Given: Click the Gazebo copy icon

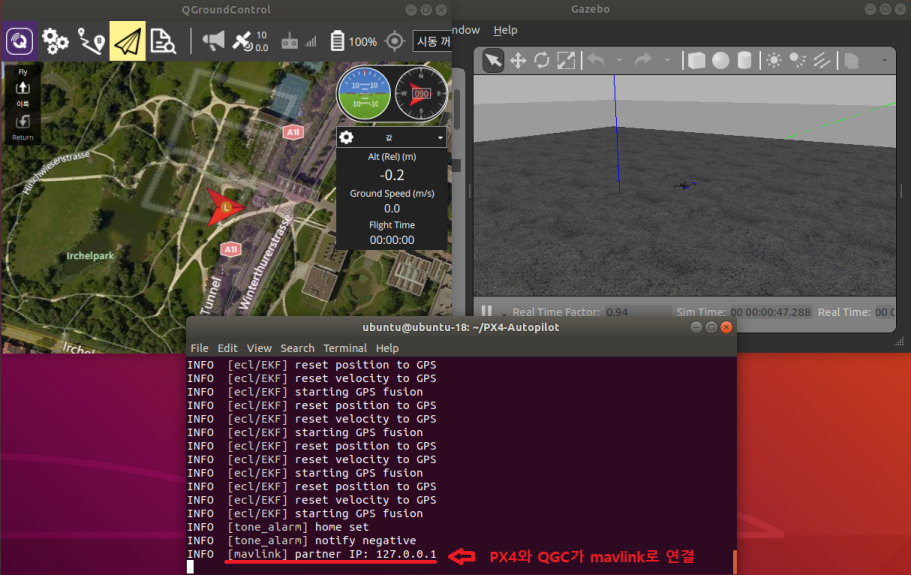Looking at the screenshot, I should coord(852,60).
